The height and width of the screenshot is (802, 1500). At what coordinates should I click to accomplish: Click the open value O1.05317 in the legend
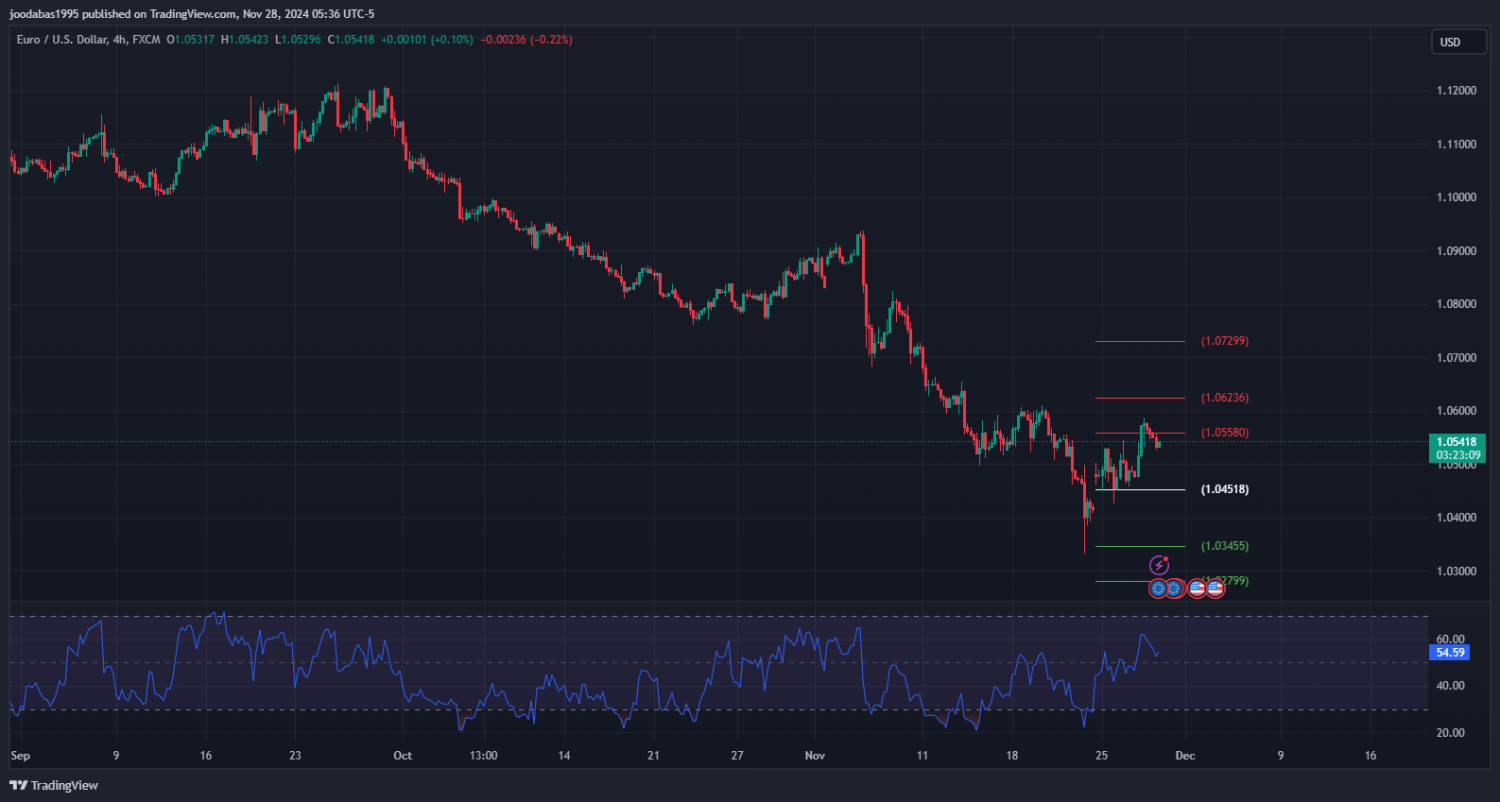[x=190, y=40]
